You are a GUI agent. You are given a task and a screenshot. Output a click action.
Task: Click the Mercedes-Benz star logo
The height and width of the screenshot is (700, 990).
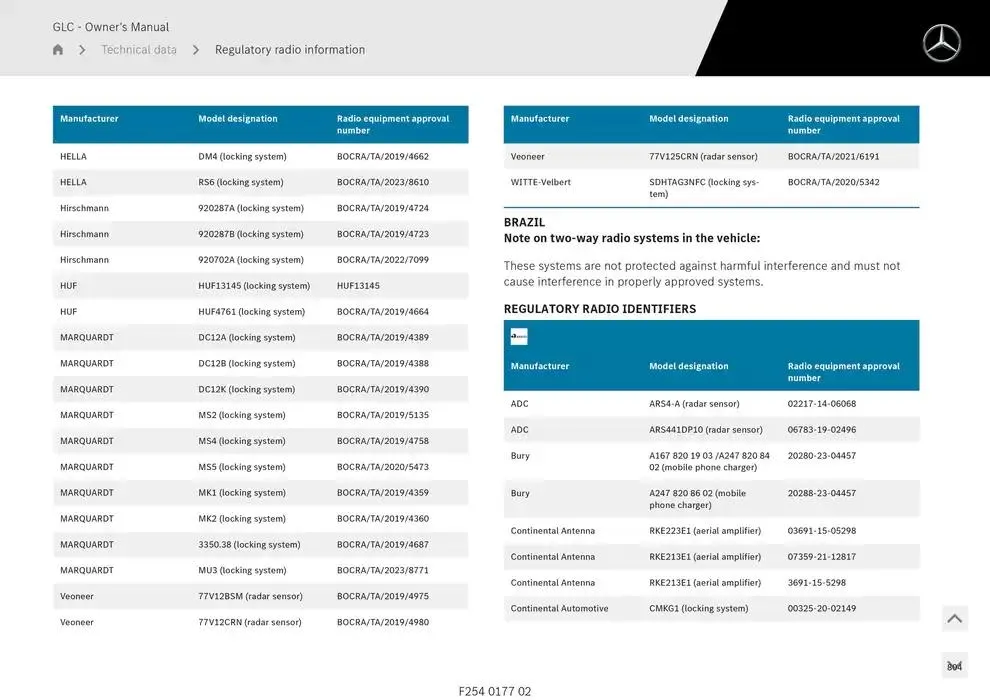(941, 44)
